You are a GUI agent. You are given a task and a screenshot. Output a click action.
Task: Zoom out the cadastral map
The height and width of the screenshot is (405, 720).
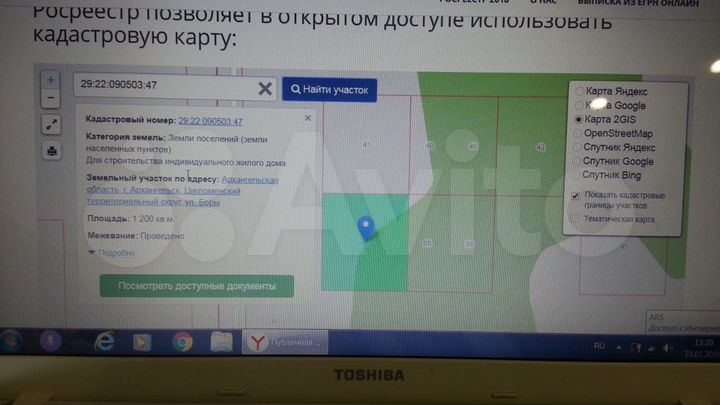(x=51, y=98)
